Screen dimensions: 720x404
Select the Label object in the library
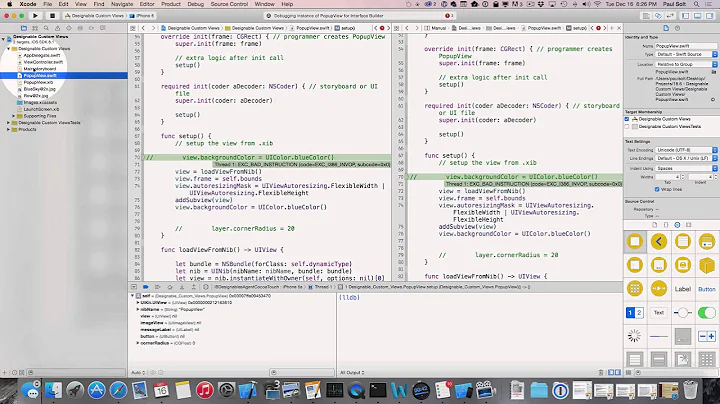pyautogui.click(x=682, y=289)
